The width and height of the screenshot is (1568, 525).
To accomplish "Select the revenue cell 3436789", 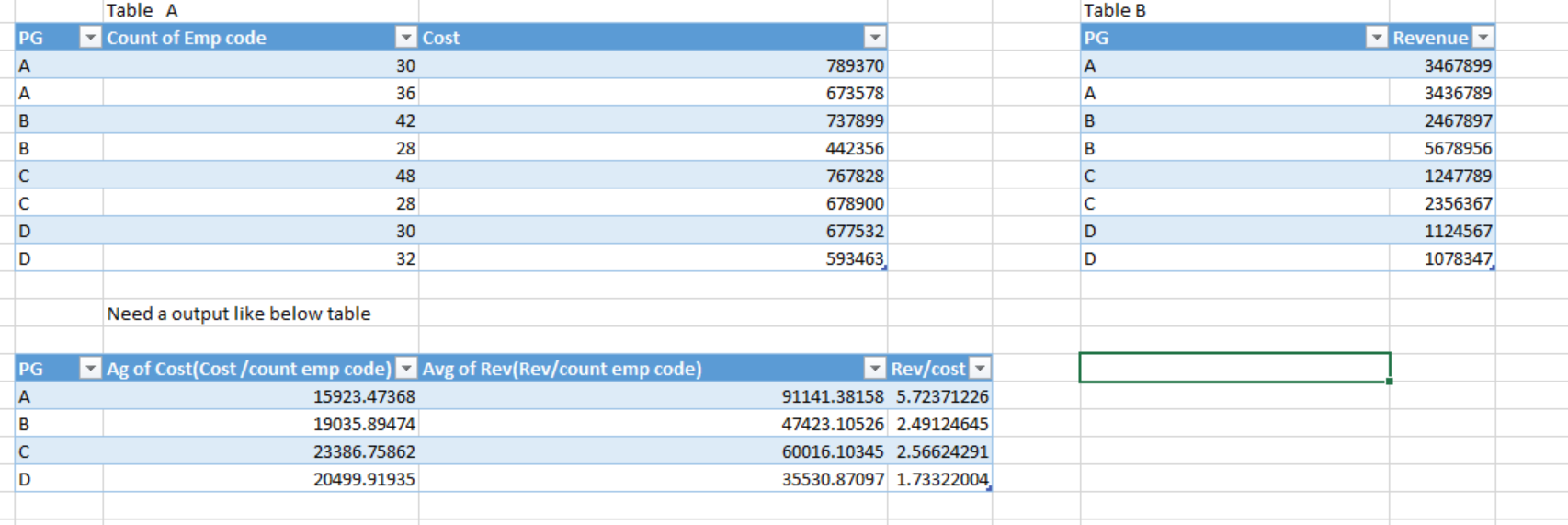I will tap(1442, 93).
